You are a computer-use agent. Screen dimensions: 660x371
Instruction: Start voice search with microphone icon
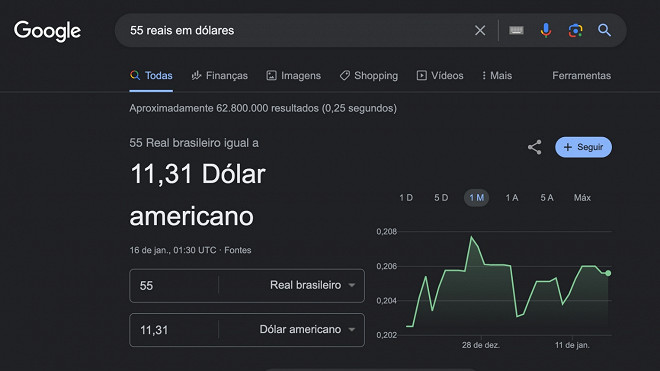[x=546, y=30]
